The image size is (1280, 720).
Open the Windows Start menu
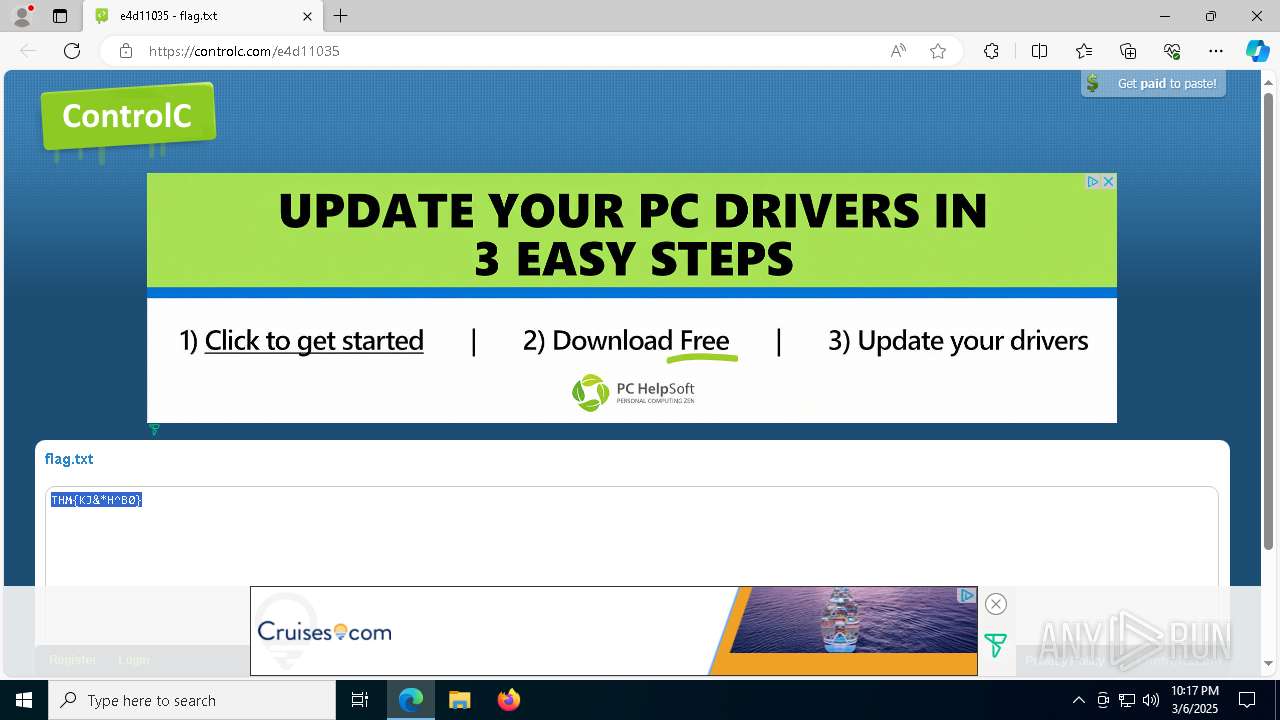click(x=24, y=700)
